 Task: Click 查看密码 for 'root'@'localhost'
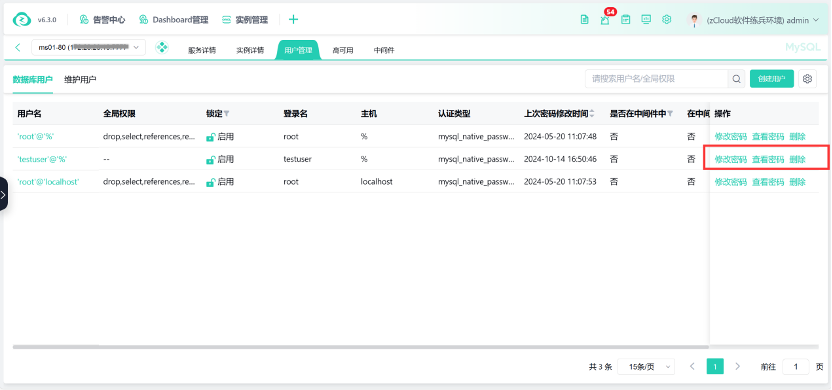click(x=768, y=182)
